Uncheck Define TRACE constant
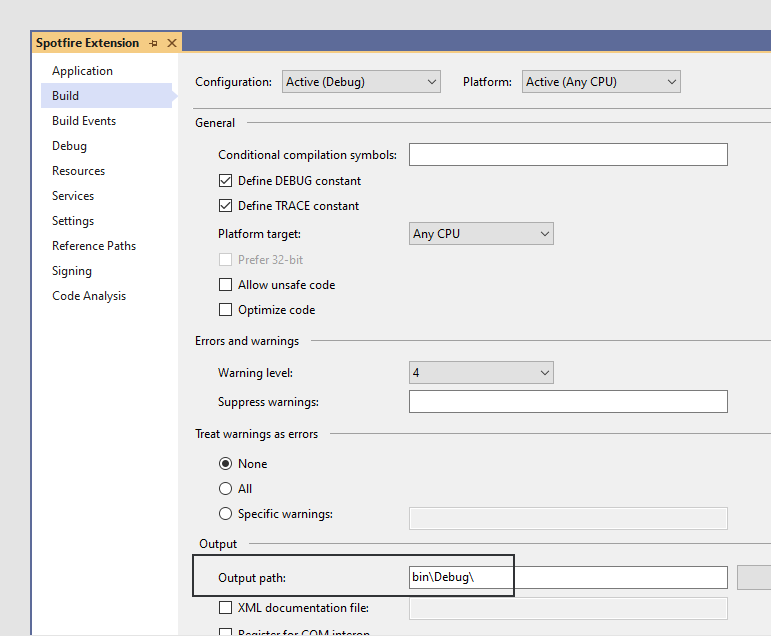Image resolution: width=771 pixels, height=636 pixels. [226, 206]
